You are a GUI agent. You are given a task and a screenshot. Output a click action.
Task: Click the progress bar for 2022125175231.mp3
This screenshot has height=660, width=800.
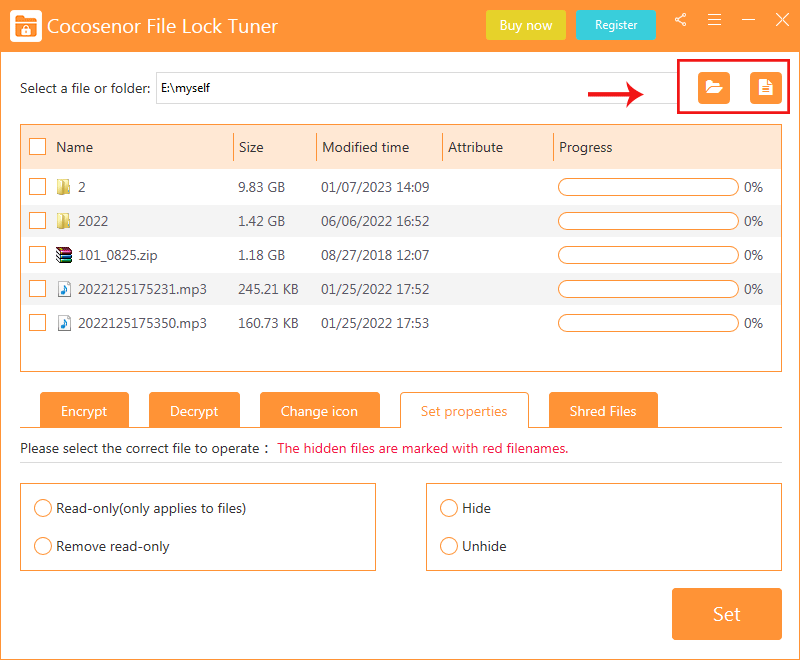pyautogui.click(x=648, y=289)
